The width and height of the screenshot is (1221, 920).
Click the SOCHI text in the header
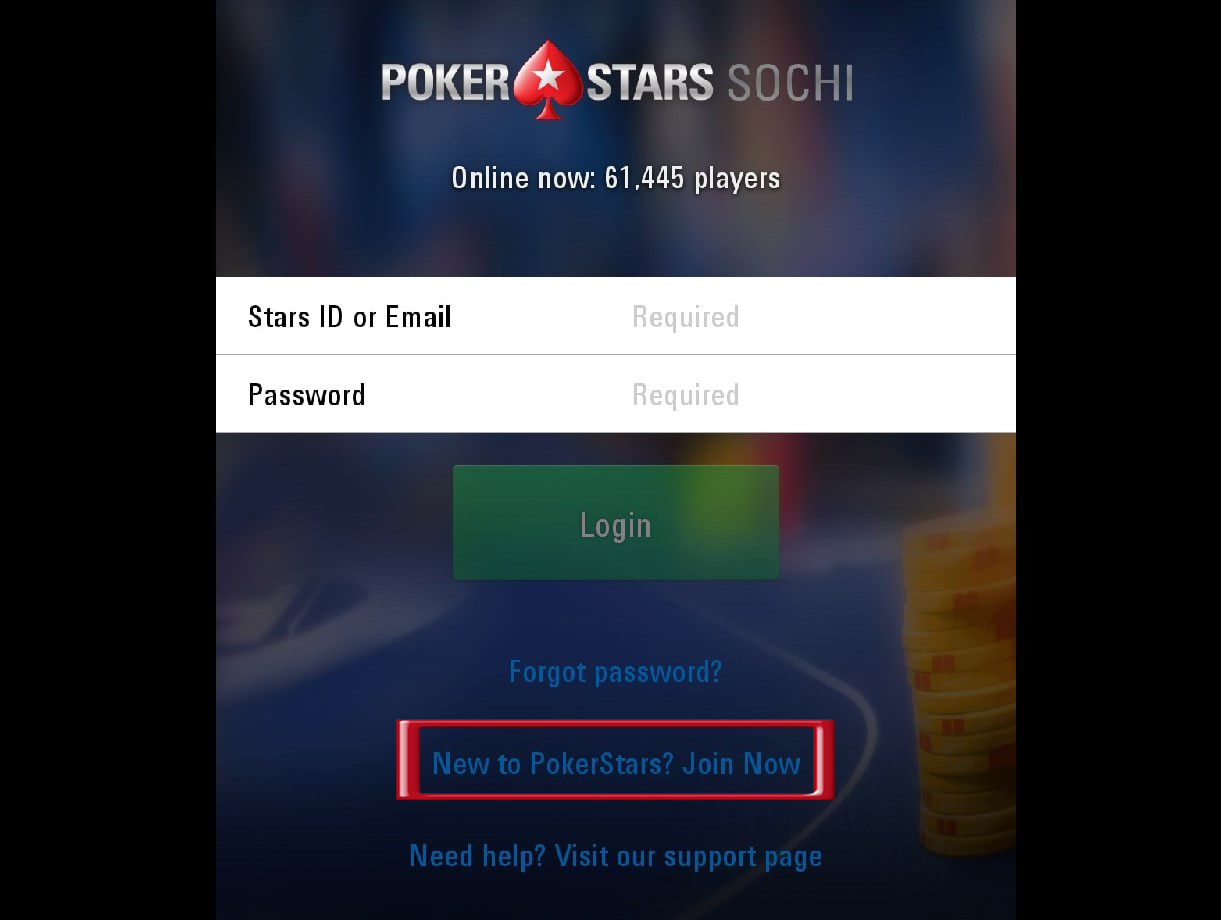pos(790,84)
